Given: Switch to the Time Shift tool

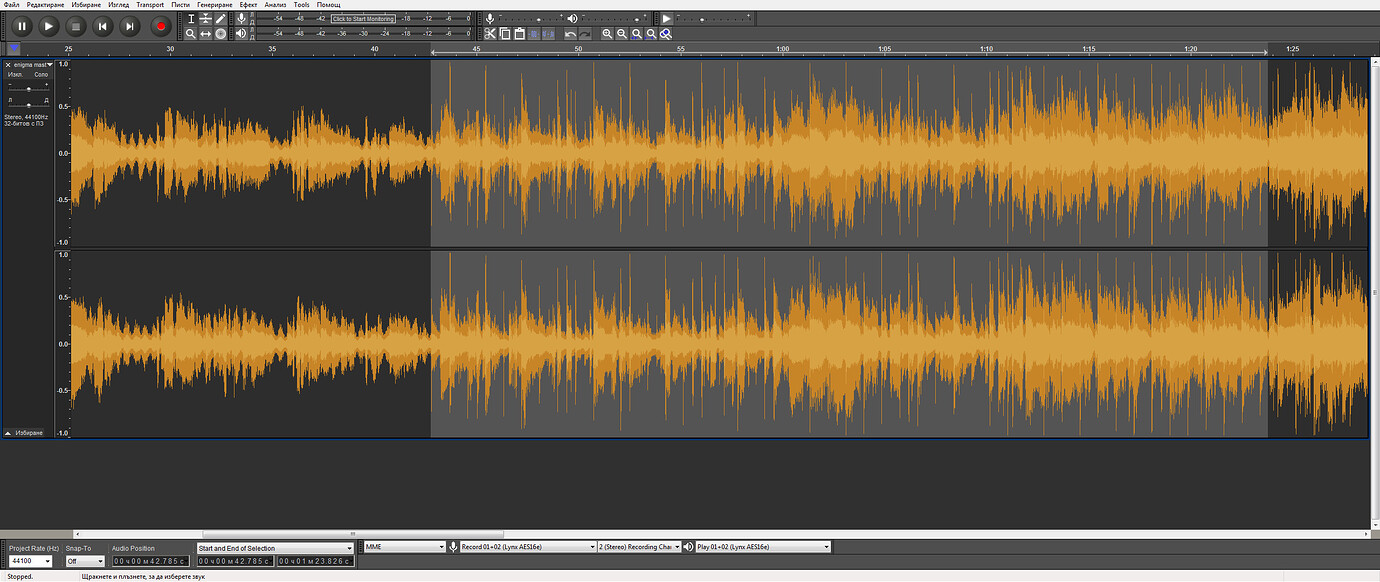Looking at the screenshot, I should (205, 33).
